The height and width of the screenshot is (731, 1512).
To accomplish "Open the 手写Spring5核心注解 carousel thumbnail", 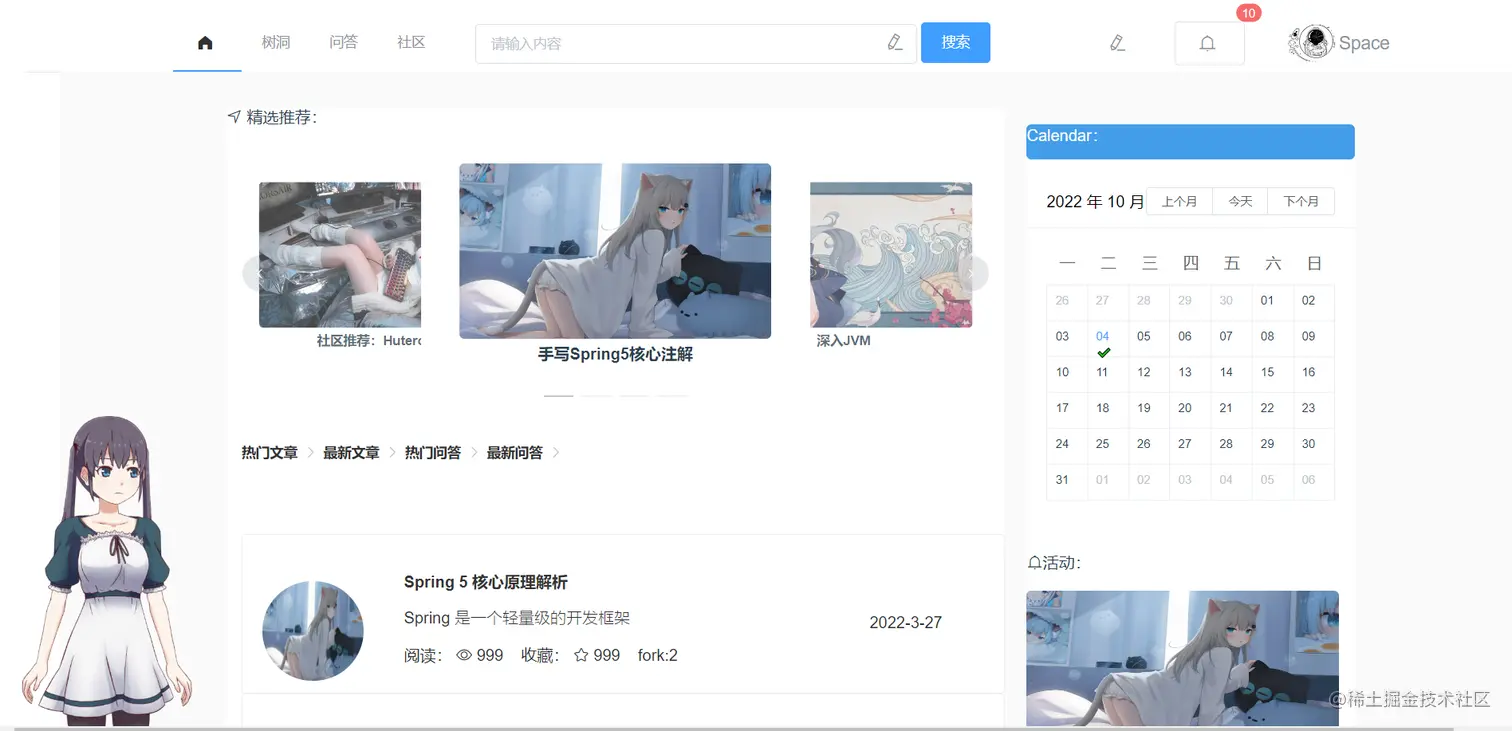I will point(614,250).
